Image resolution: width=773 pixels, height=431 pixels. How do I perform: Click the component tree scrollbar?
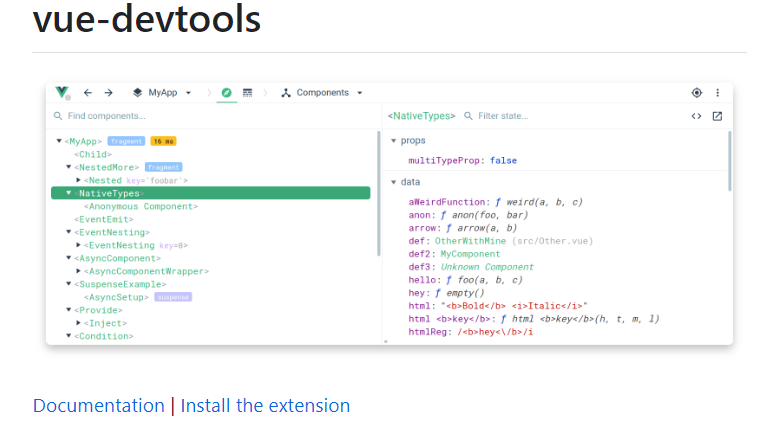click(x=379, y=193)
